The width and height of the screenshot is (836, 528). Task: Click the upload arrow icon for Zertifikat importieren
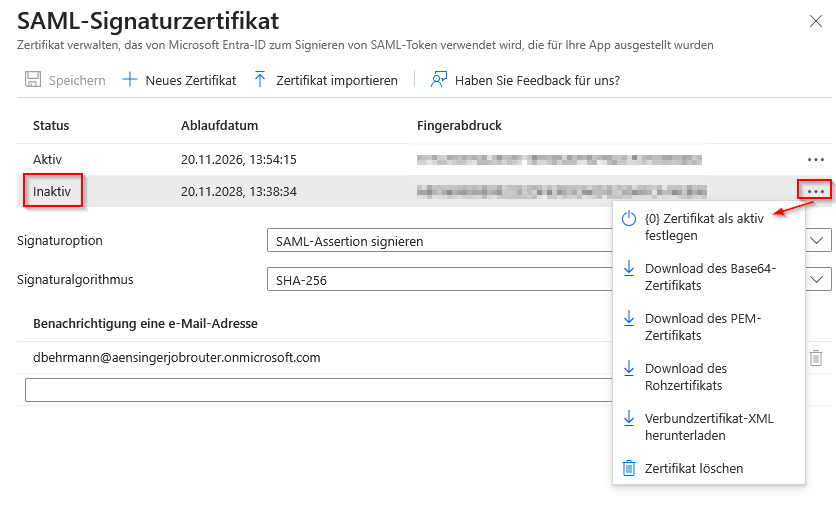[260, 79]
